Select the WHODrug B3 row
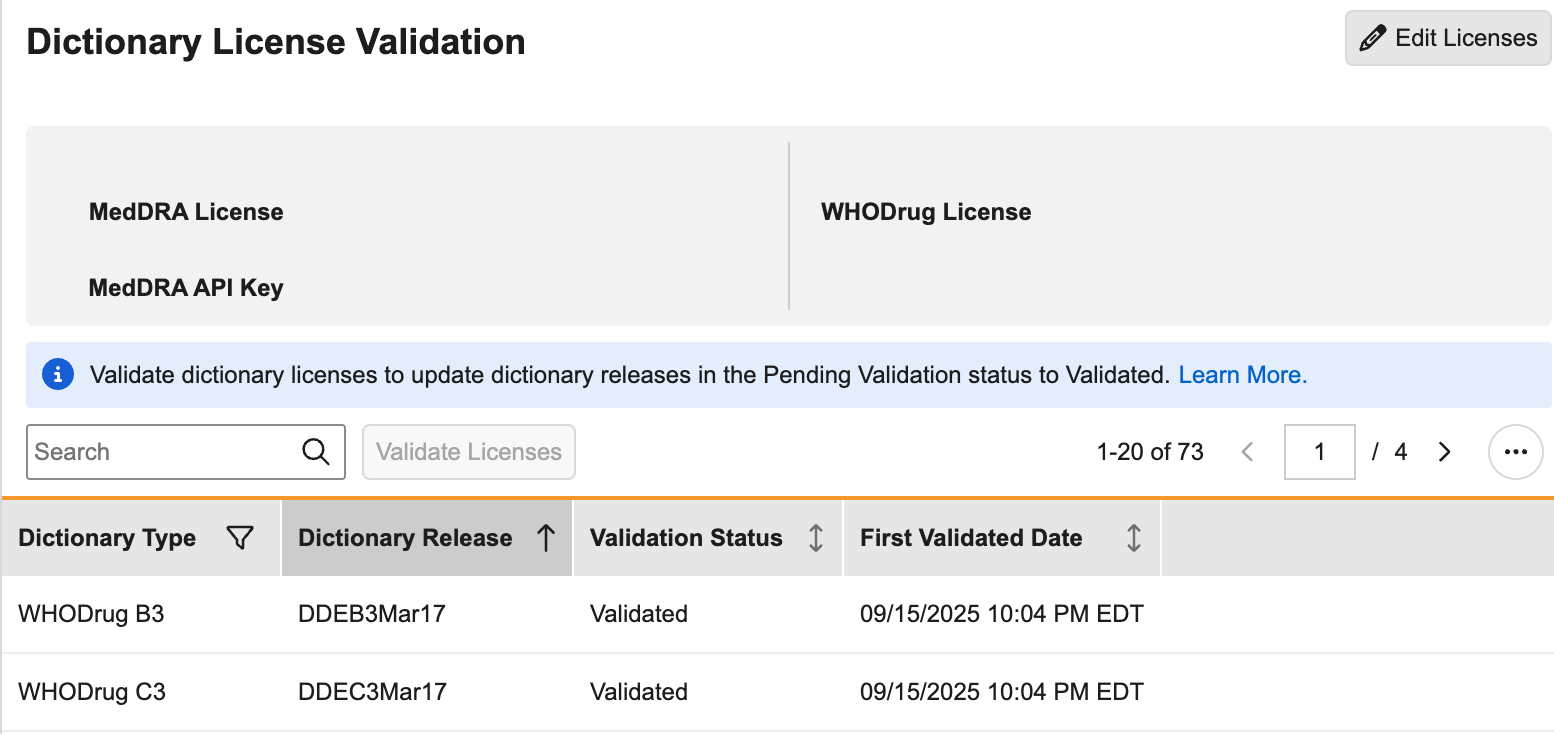This screenshot has height=734, width=1554. 91,614
